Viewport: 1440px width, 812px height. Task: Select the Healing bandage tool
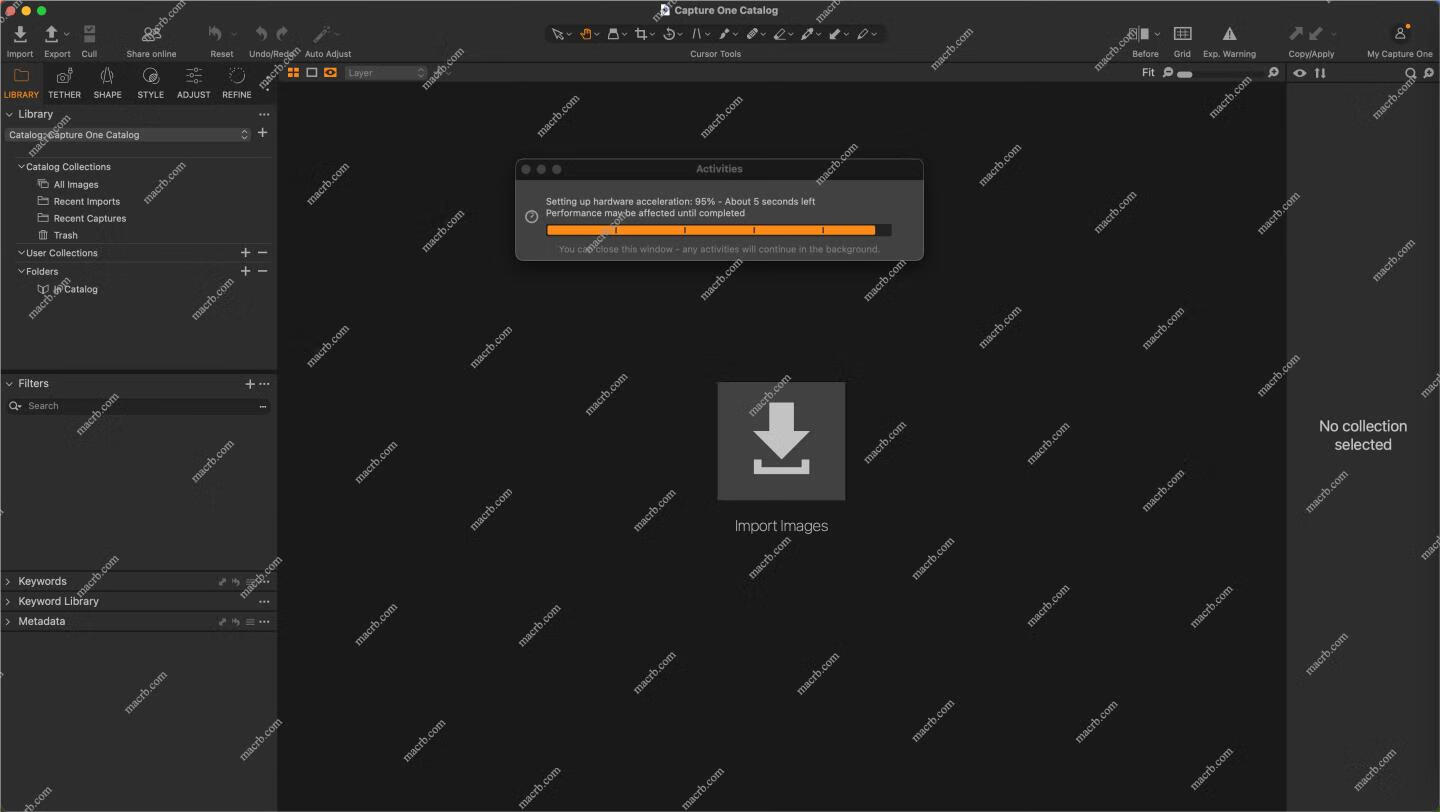752,34
